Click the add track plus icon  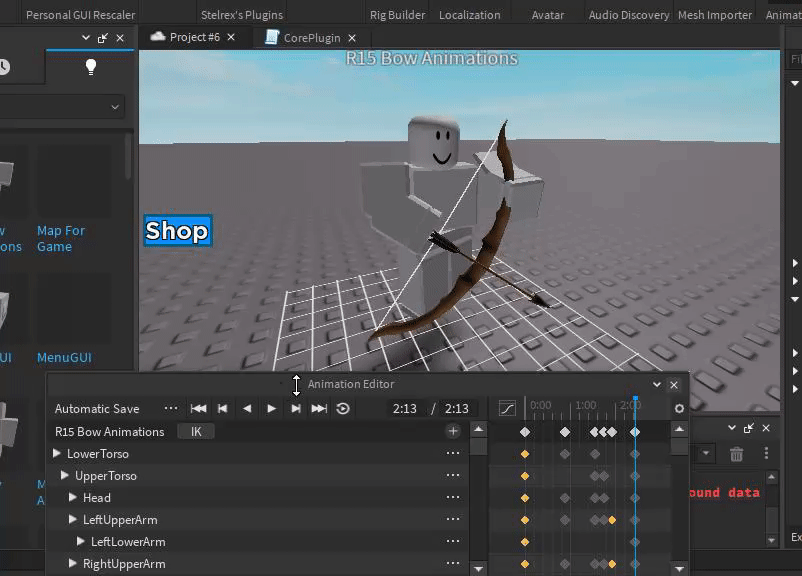453,431
